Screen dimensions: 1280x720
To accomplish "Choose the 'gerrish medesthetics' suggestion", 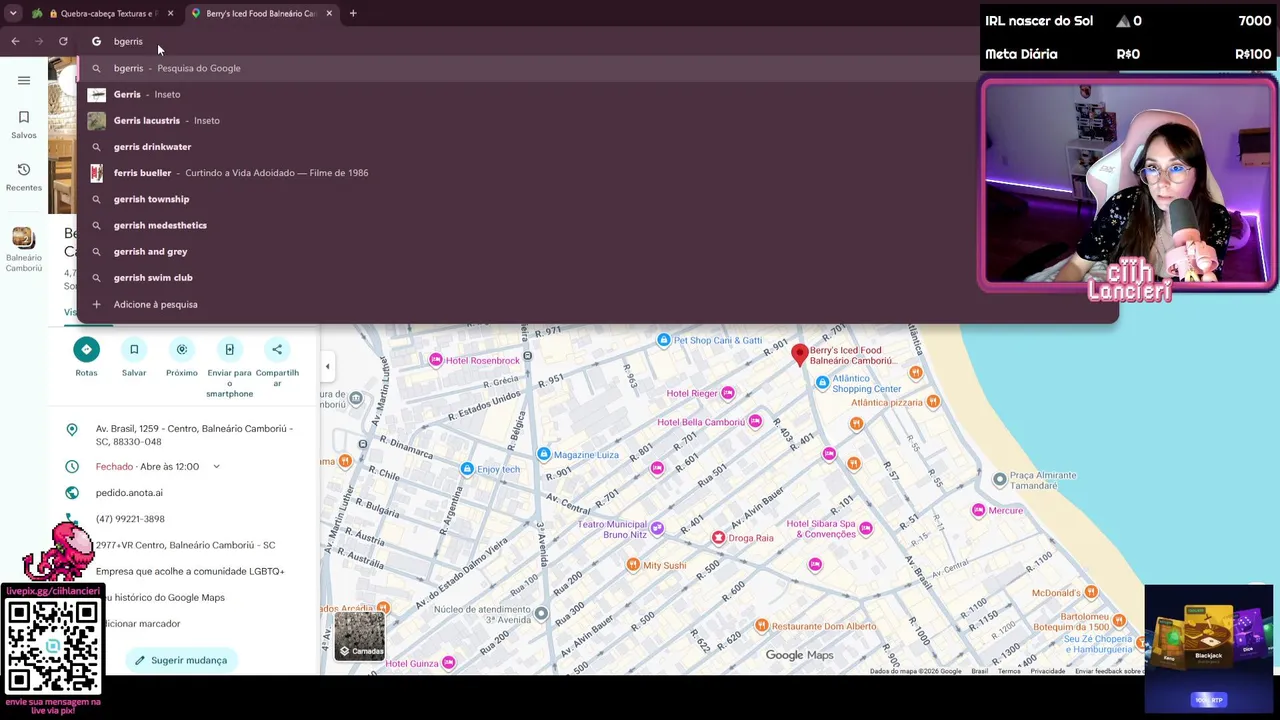I will [597, 225].
